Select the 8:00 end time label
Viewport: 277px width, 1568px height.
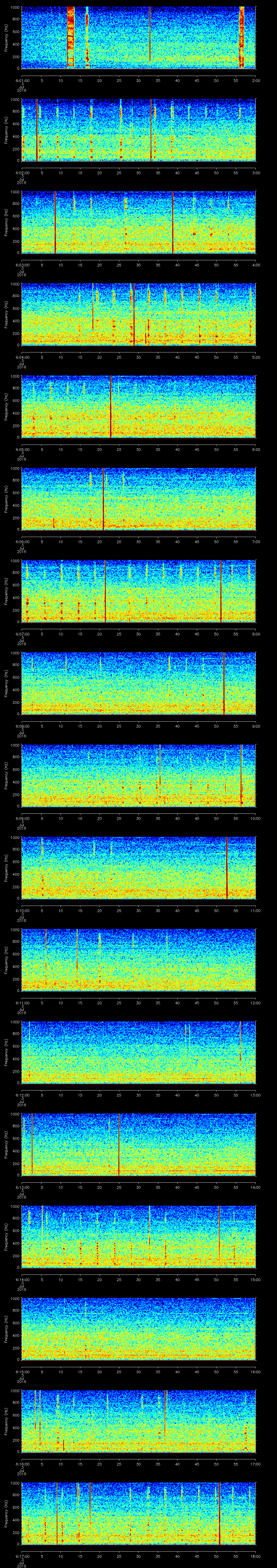pyautogui.click(x=256, y=634)
